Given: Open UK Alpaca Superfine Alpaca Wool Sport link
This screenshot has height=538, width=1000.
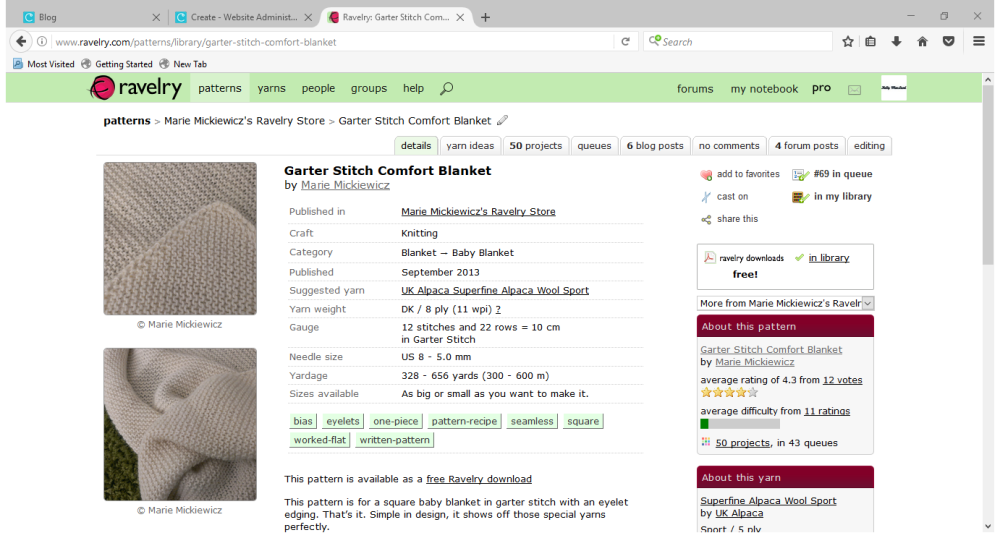Looking at the screenshot, I should [x=495, y=290].
